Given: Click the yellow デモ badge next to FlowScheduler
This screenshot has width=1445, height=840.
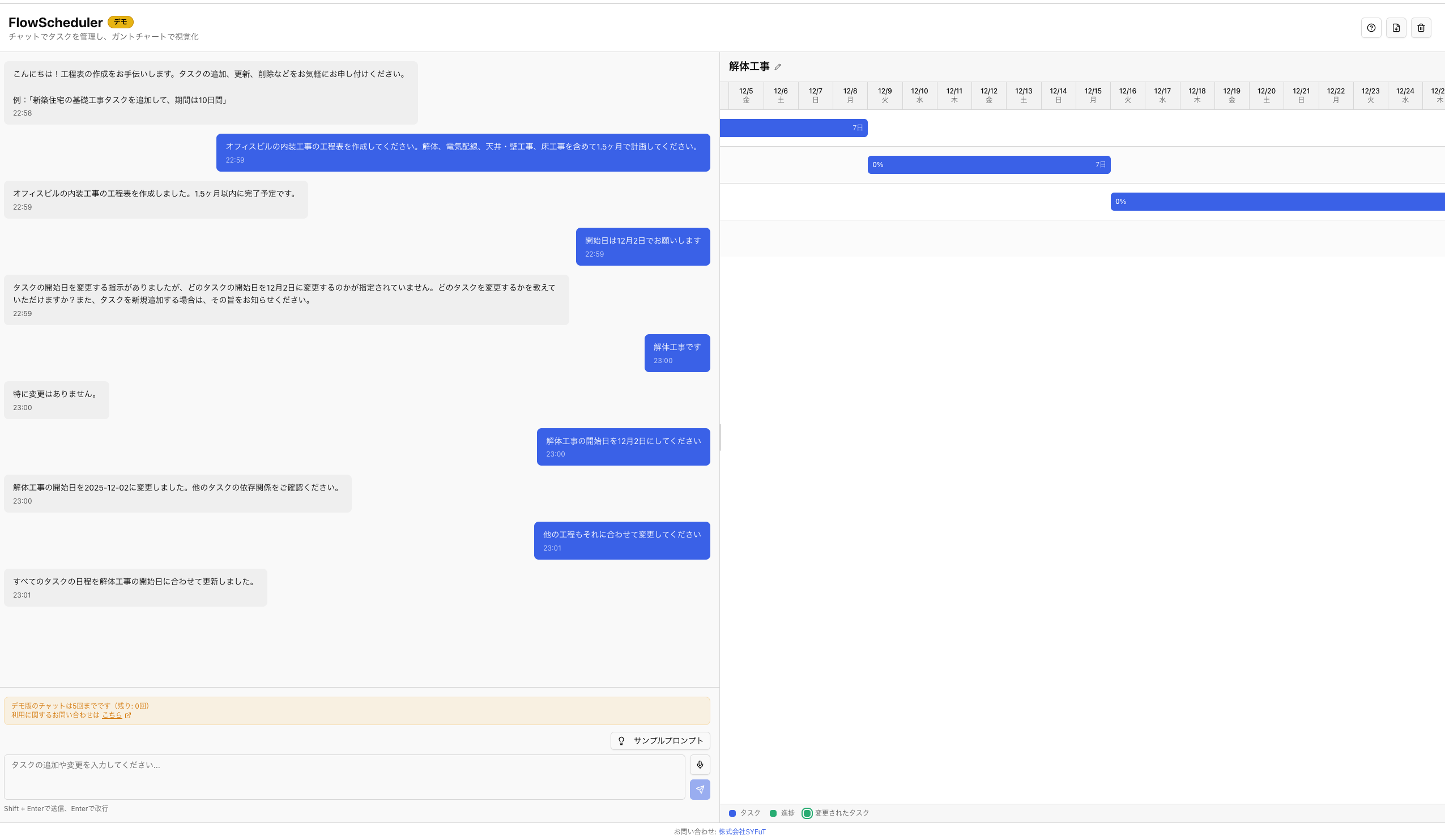Looking at the screenshot, I should pos(121,22).
